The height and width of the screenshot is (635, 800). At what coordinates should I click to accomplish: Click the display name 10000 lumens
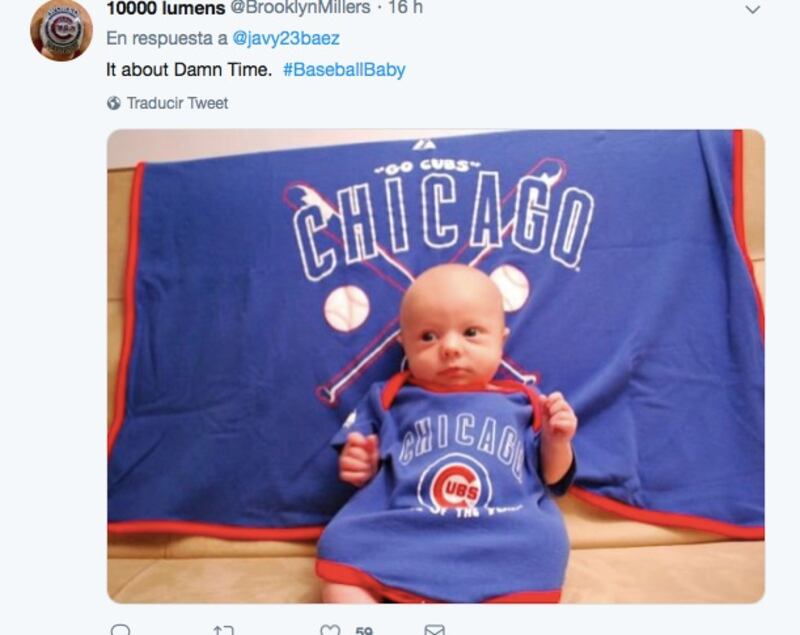tap(165, 8)
